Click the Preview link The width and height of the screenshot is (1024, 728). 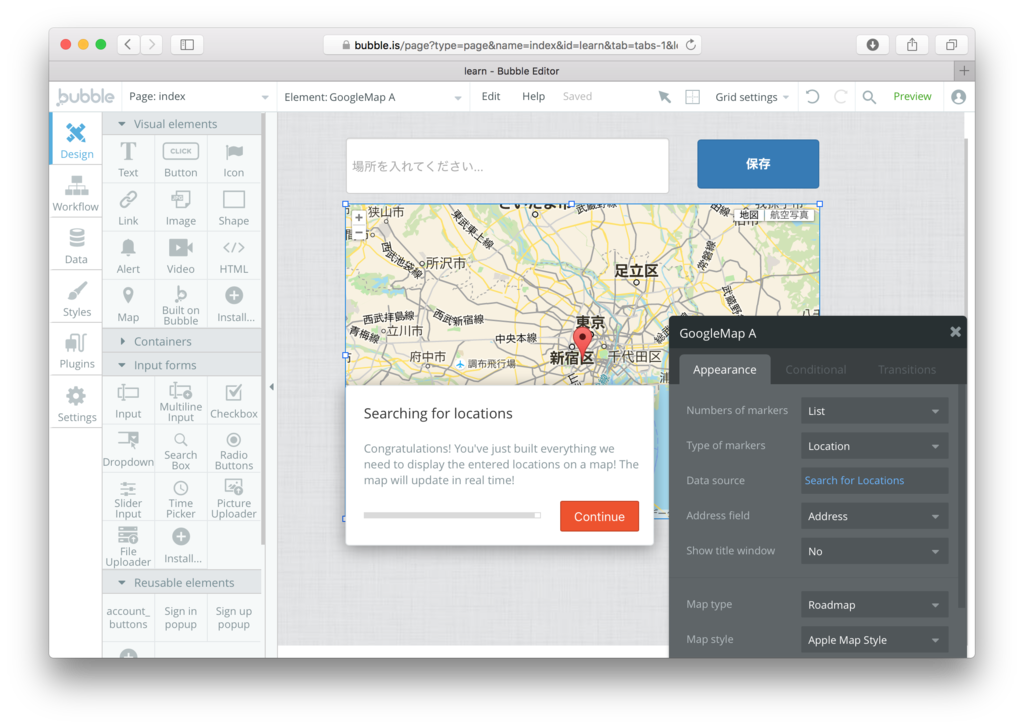point(912,96)
